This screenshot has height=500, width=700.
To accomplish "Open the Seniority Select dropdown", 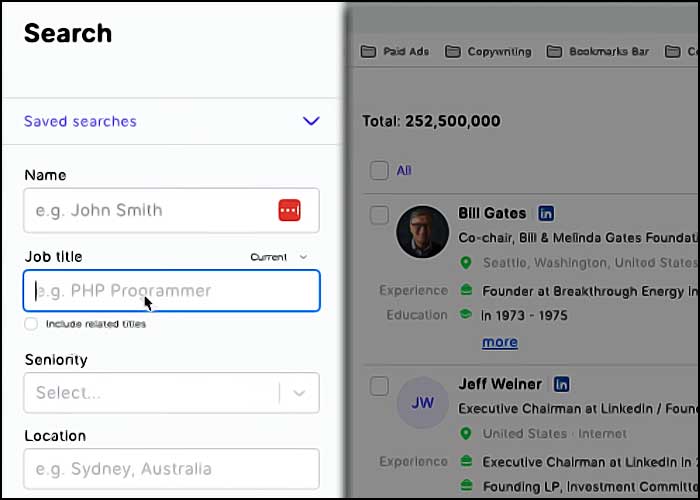I will (x=171, y=393).
